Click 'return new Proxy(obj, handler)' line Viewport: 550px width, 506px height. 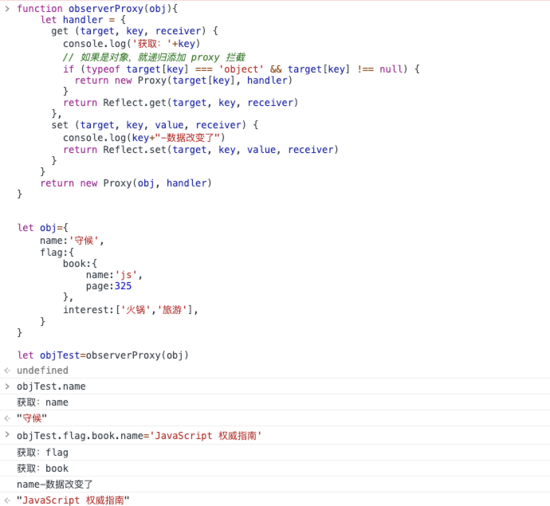(126, 183)
